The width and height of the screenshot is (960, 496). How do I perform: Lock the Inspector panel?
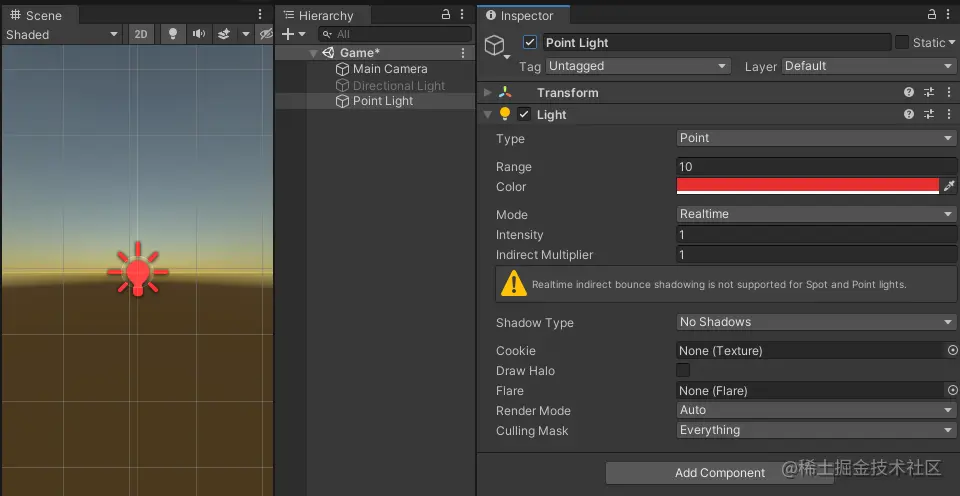[x=932, y=15]
